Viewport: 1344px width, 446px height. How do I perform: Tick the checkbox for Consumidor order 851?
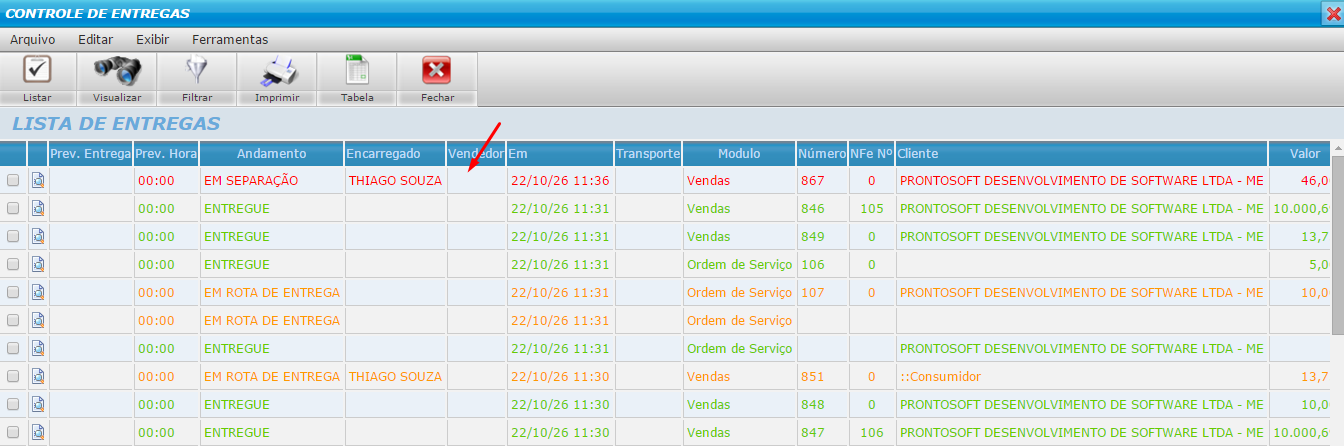click(x=13, y=377)
